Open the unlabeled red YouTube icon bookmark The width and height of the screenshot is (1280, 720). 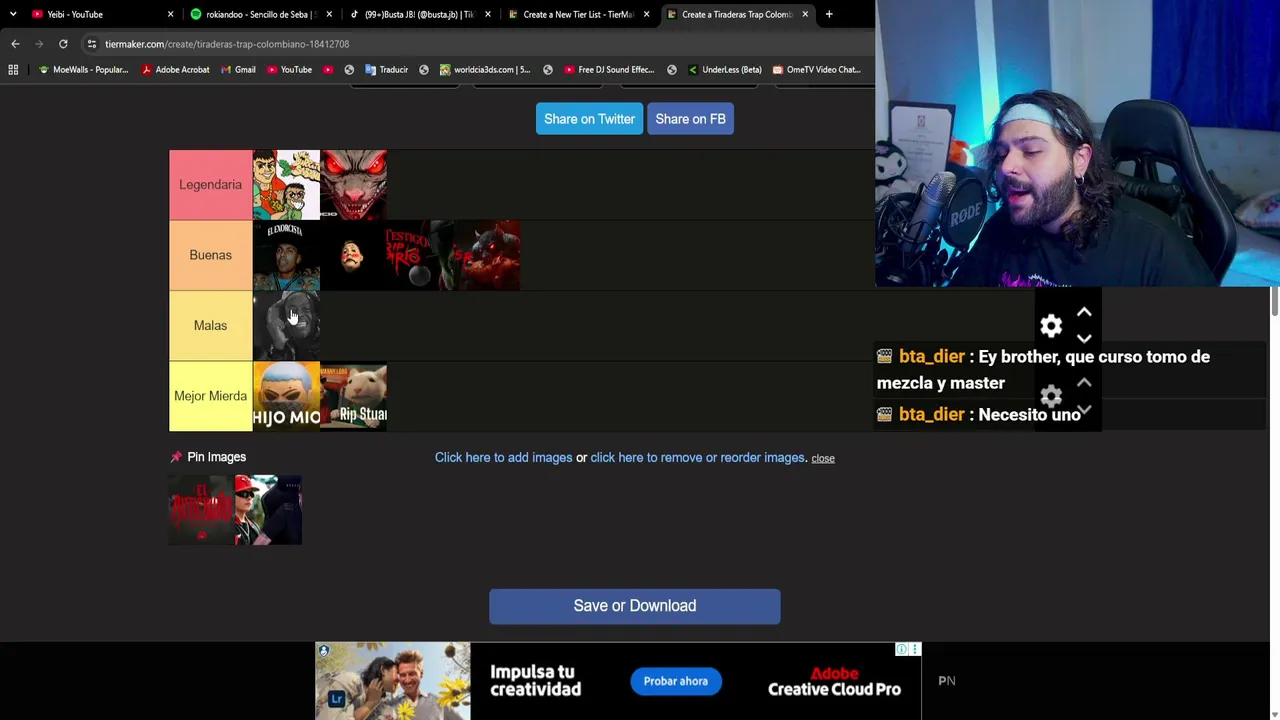point(328,70)
